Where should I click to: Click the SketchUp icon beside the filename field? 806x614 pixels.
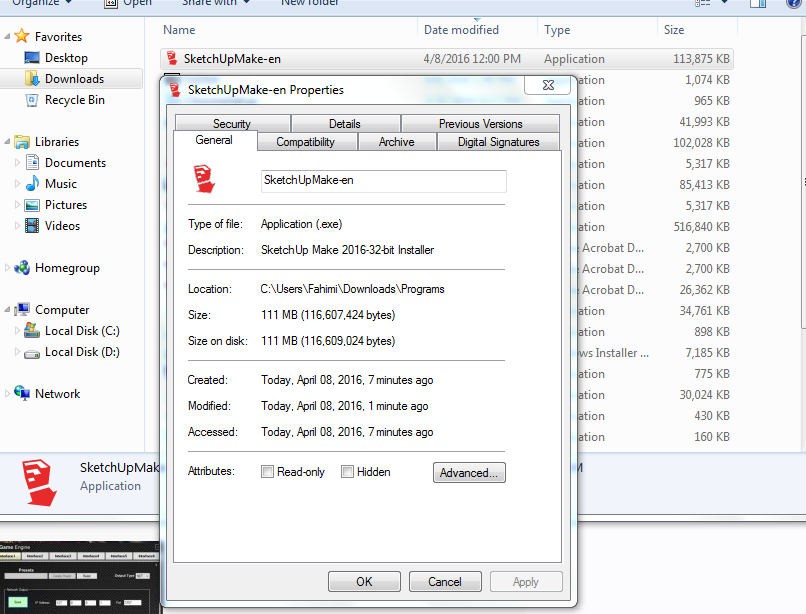[204, 179]
